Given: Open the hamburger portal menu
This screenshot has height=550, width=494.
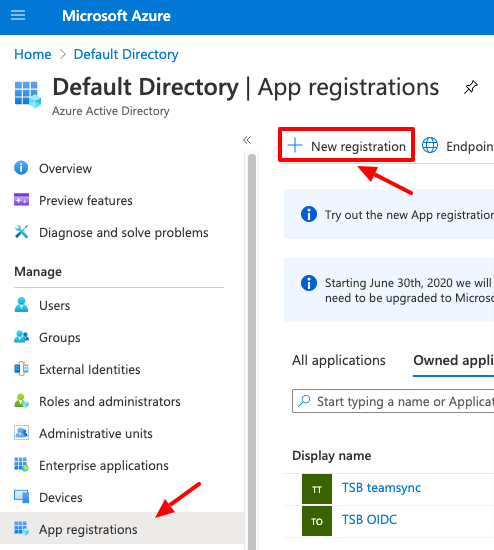Looking at the screenshot, I should pyautogui.click(x=18, y=15).
